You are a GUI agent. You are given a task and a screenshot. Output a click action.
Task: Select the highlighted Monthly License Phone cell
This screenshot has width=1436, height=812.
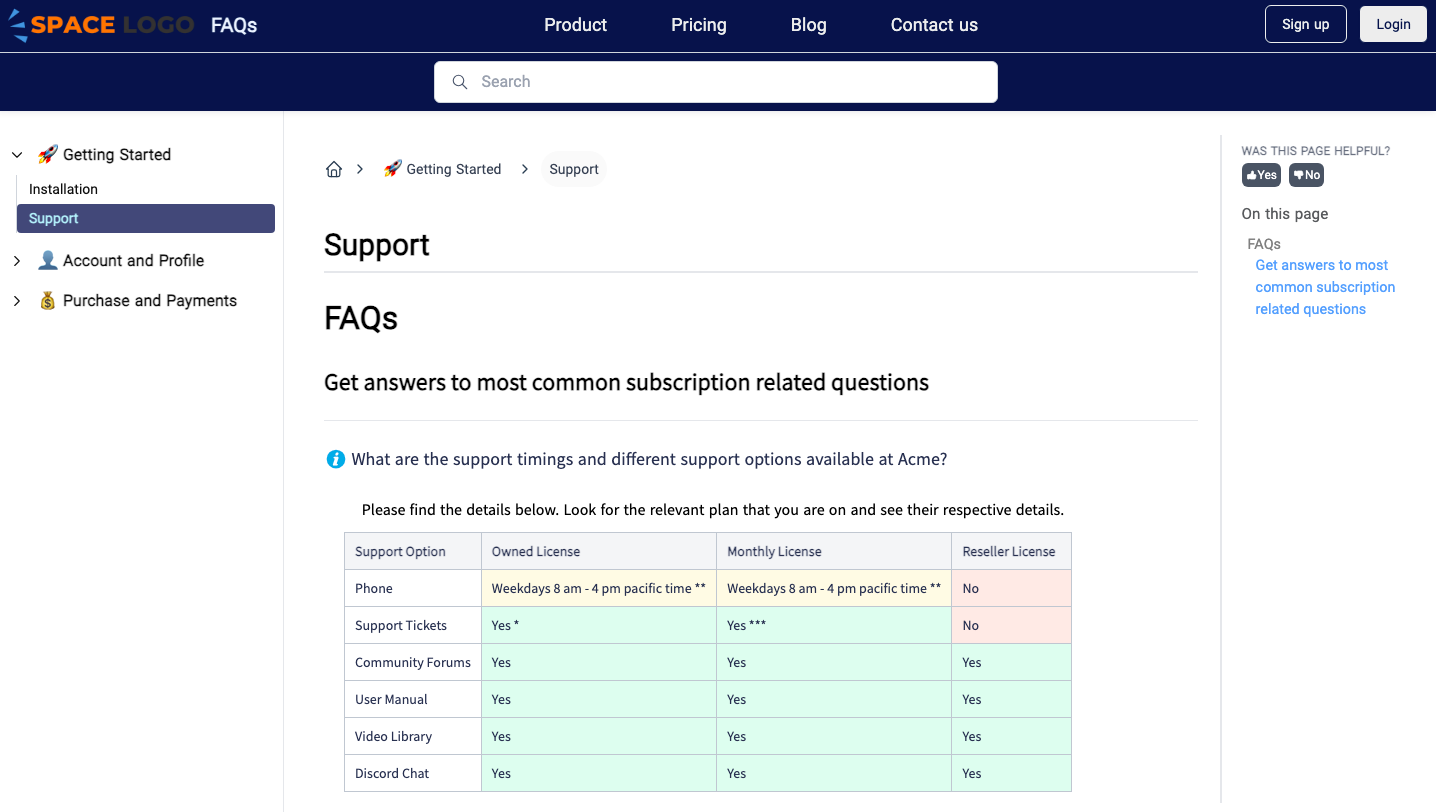[x=834, y=588]
